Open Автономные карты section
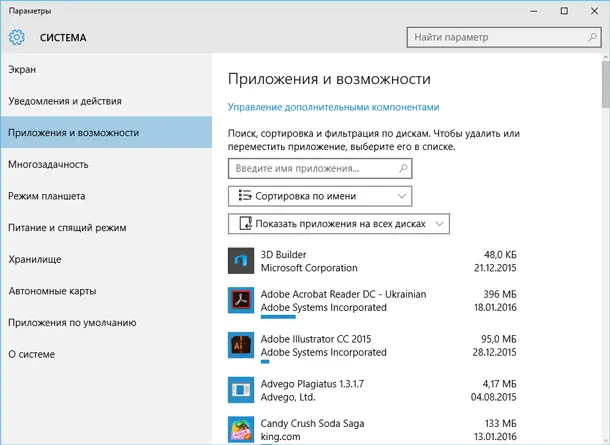 coord(106,291)
